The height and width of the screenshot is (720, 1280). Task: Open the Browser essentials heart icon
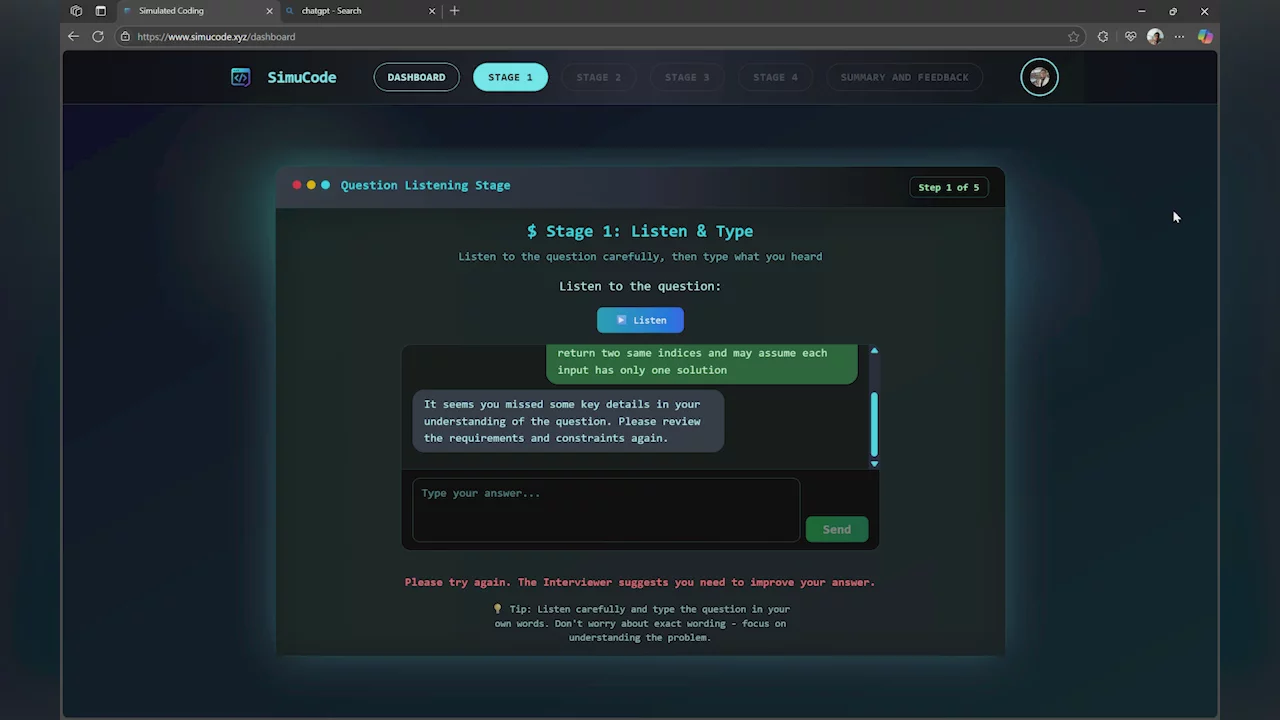[x=1131, y=37]
